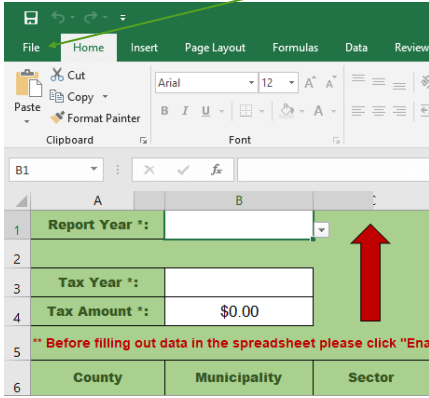The image size is (429, 398).
Task: Open Clipboard dialog launcher
Action: point(143,140)
